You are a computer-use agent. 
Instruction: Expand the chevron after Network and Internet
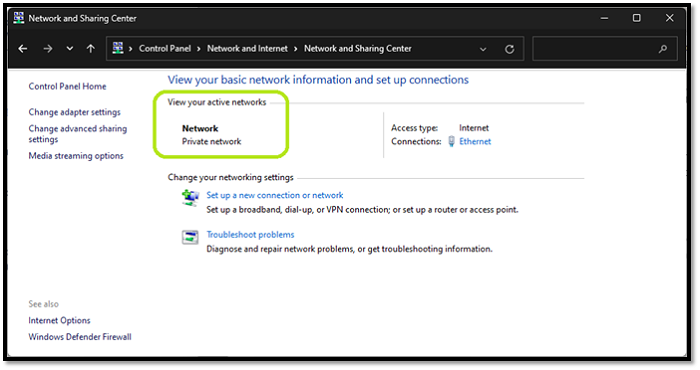click(296, 49)
